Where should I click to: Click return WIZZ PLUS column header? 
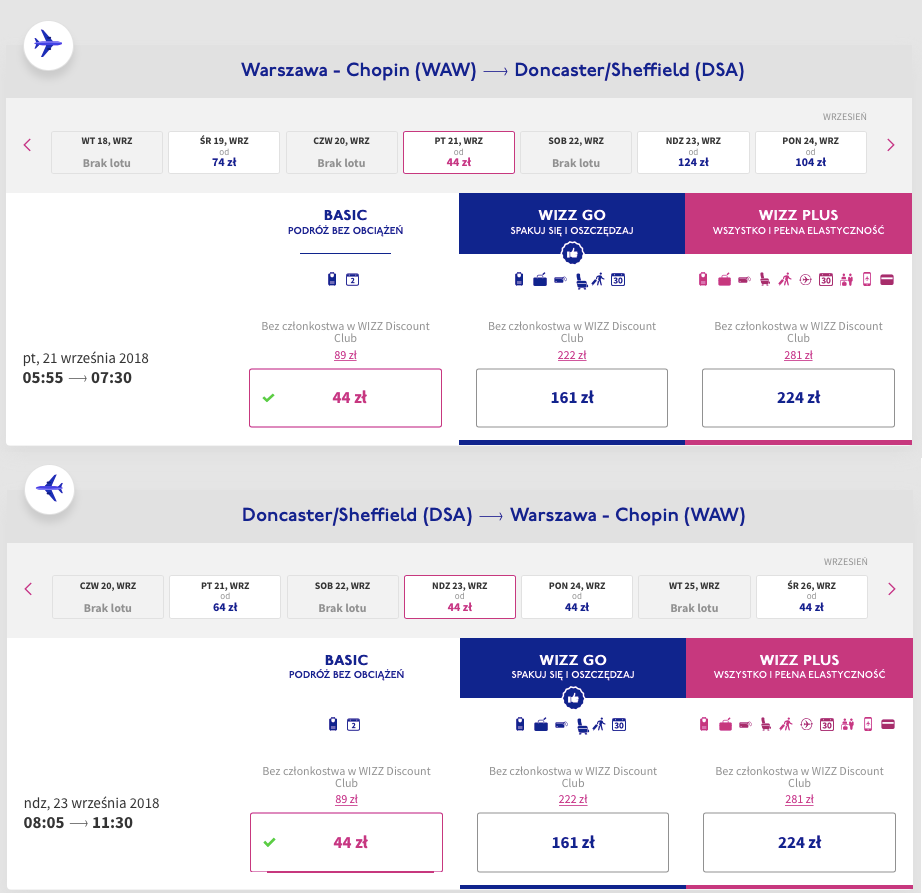click(x=799, y=668)
